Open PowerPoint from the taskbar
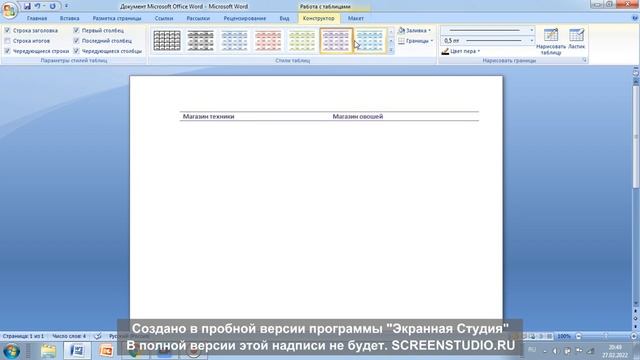This screenshot has height=360, width=640. 106,351
